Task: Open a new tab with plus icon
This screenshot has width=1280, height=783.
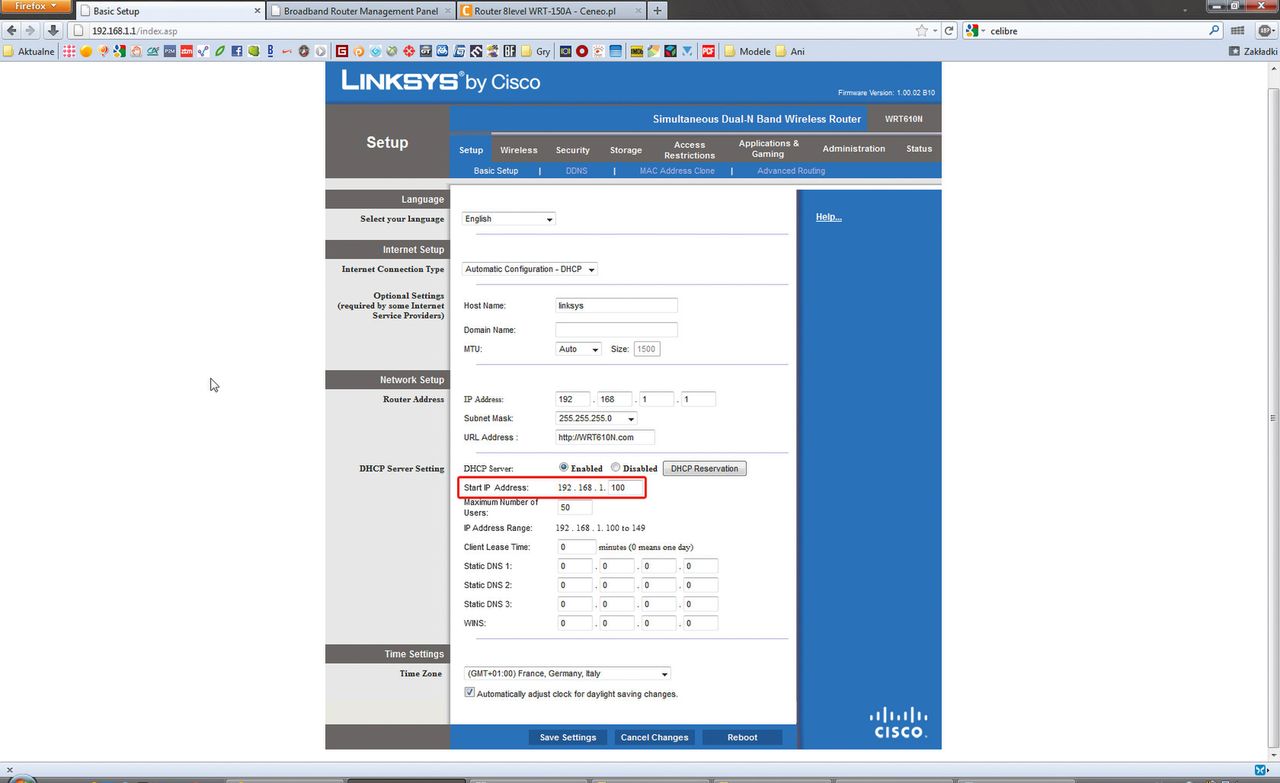Action: (657, 11)
